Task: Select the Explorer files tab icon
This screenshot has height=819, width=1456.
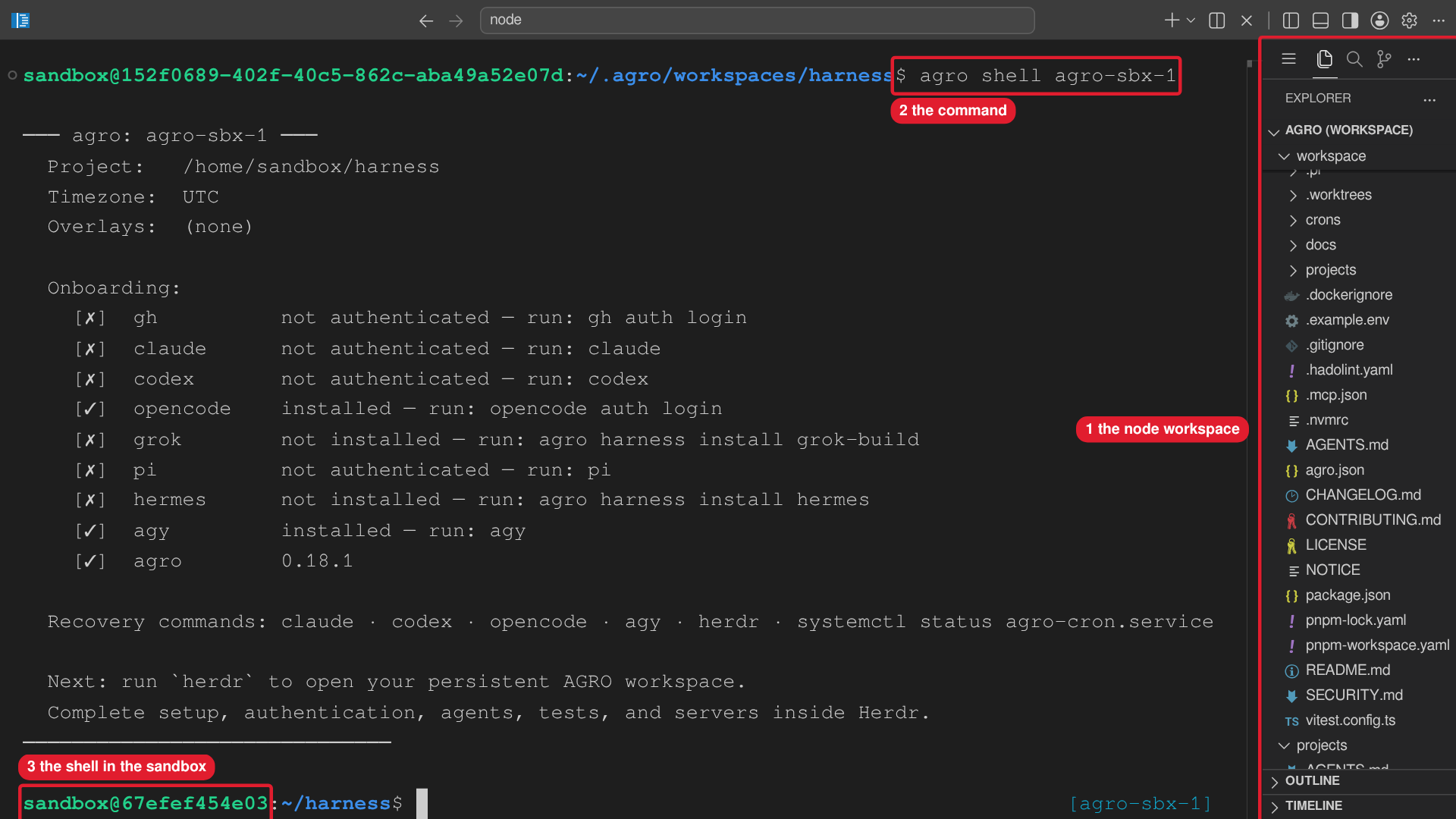Action: coord(1325,58)
